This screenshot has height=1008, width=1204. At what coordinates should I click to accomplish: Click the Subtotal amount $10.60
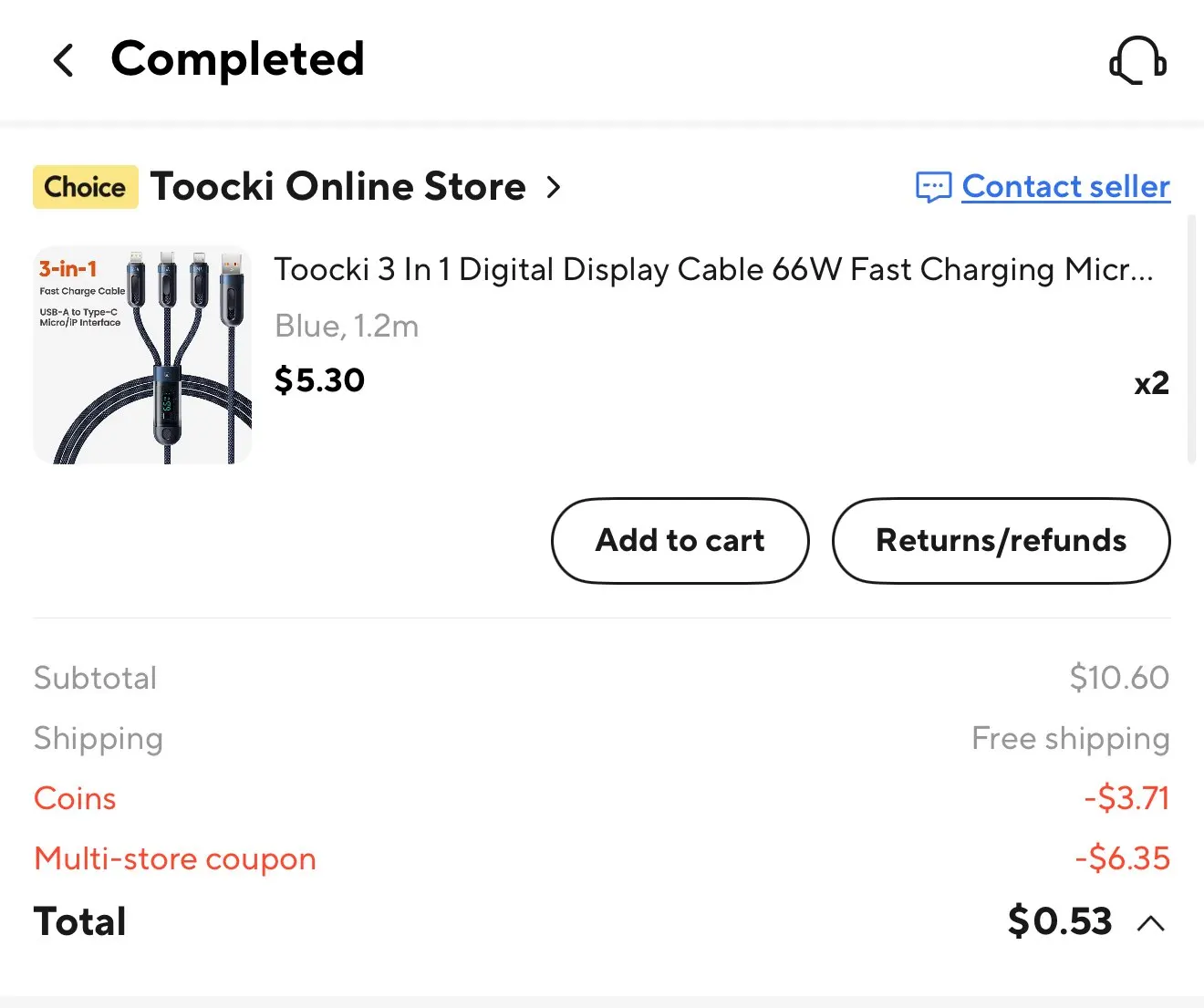click(x=1119, y=677)
